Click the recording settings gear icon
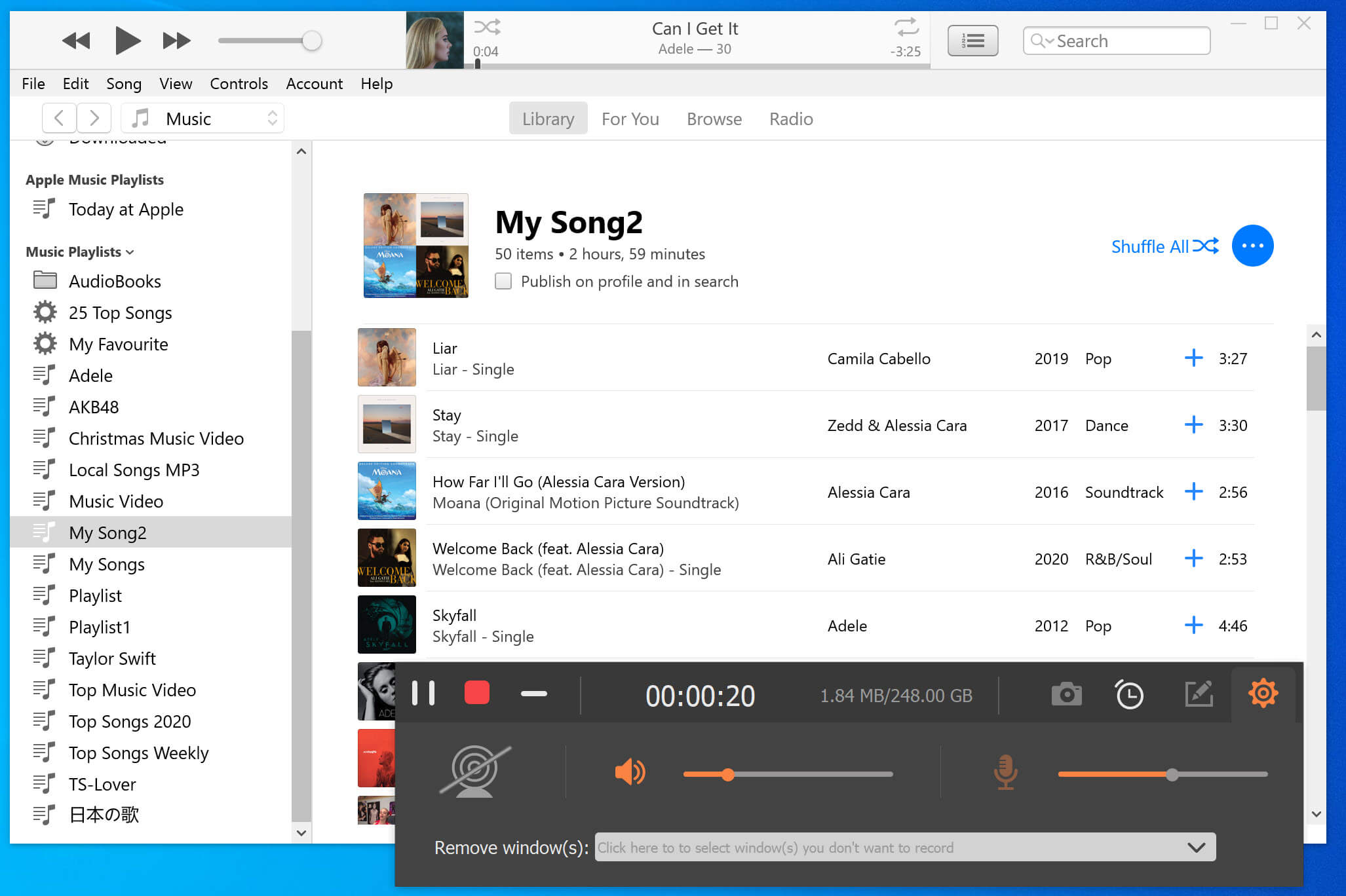Screen dimensions: 1346x896 click(1263, 692)
